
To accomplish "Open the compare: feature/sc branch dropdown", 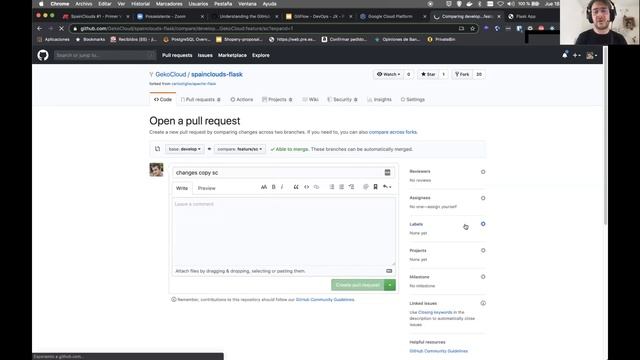I will point(240,149).
